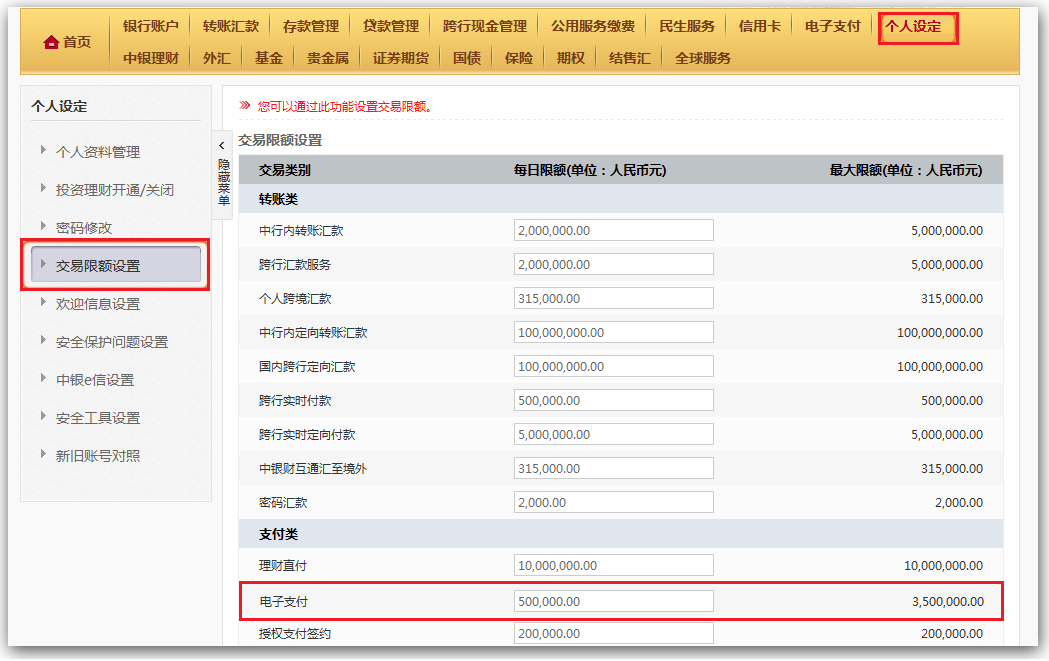Focus the 个人跨境汇款 limit input box
Image resolution: width=1049 pixels, height=661 pixels.
tap(613, 298)
